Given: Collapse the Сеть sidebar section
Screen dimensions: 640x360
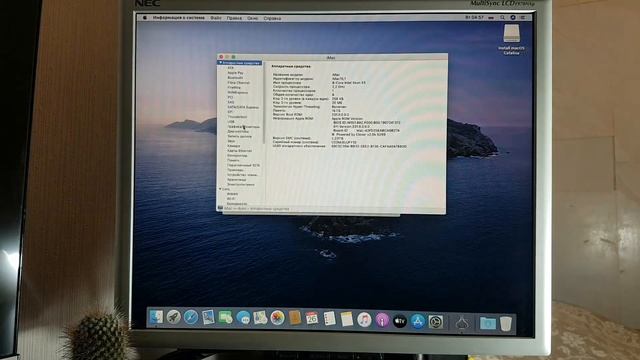Looking at the screenshot, I should (220, 189).
